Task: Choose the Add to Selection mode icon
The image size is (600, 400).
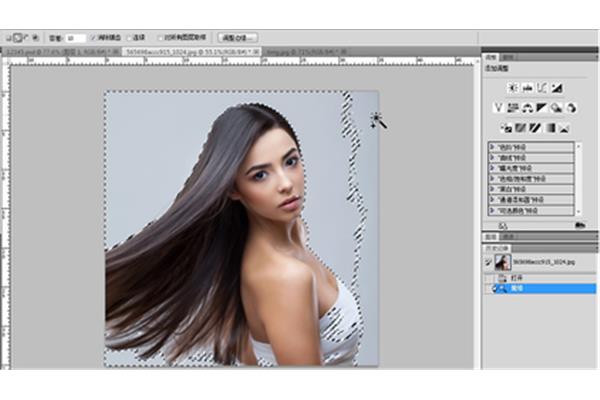Action: click(17, 38)
